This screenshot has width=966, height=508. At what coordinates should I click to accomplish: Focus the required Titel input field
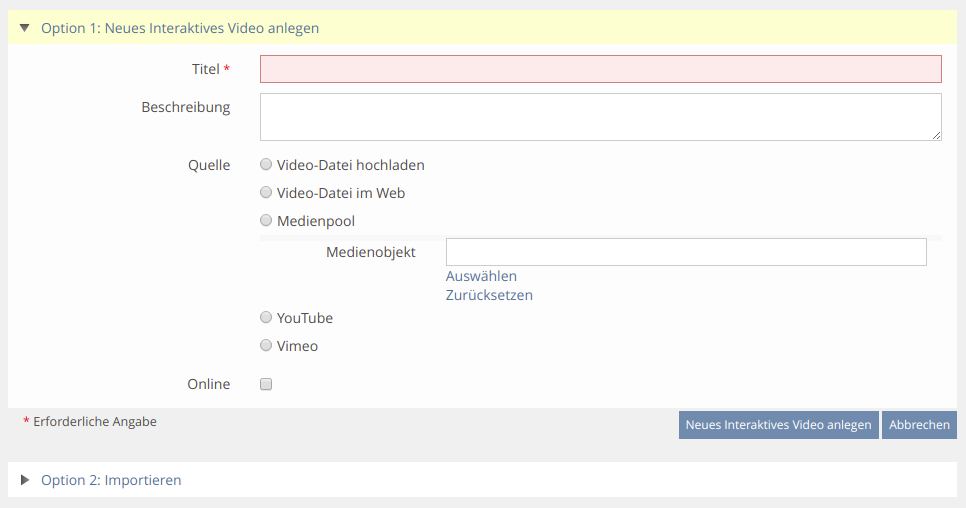point(600,69)
